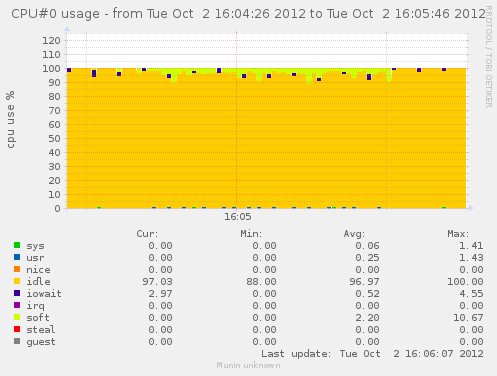Click the orange nice legend swatch
The image size is (497, 376).
tap(17, 269)
